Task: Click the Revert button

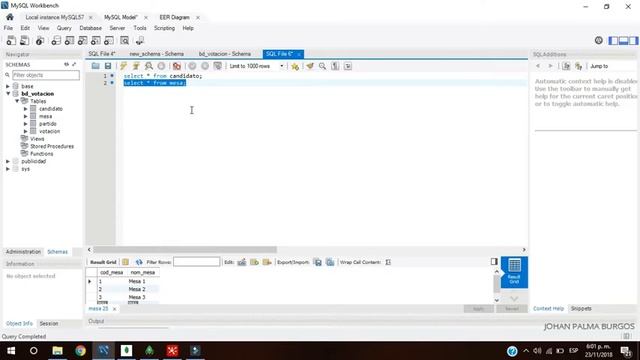Action: pos(512,309)
